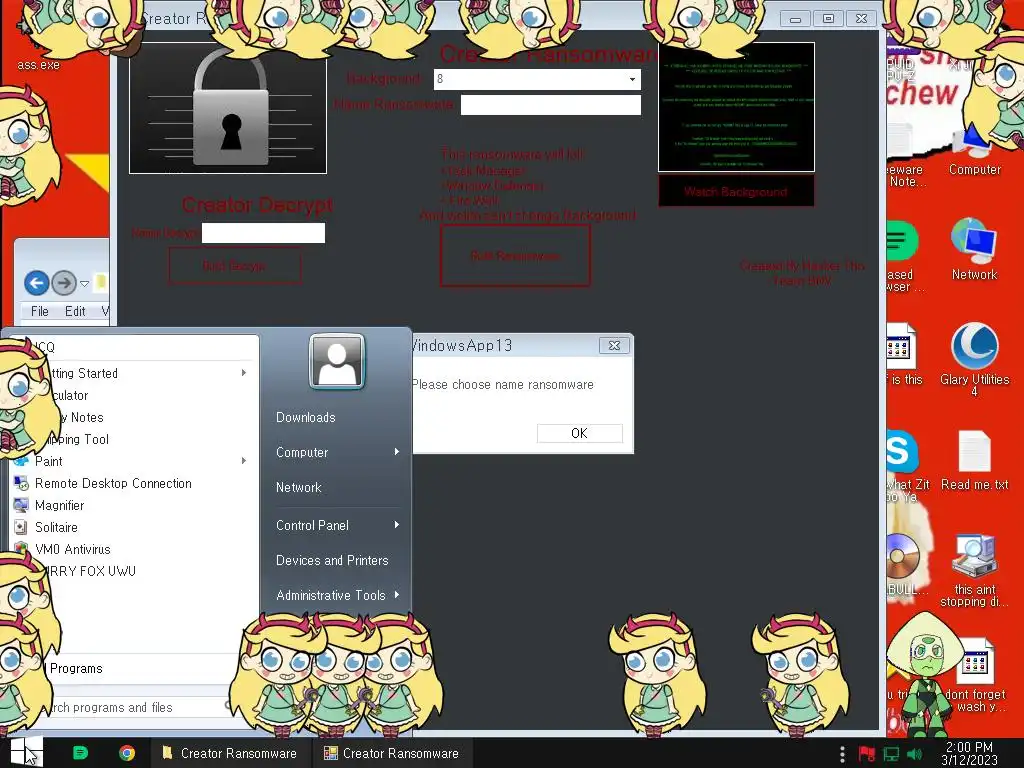Open Network in the Start menu
Image resolution: width=1024 pixels, height=768 pixels.
298,487
